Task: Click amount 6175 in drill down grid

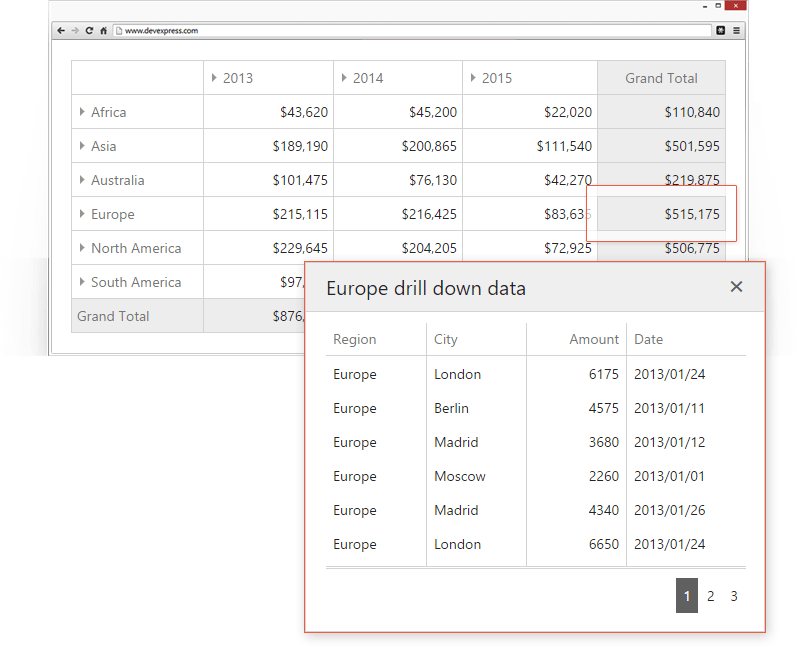Action: coord(576,374)
